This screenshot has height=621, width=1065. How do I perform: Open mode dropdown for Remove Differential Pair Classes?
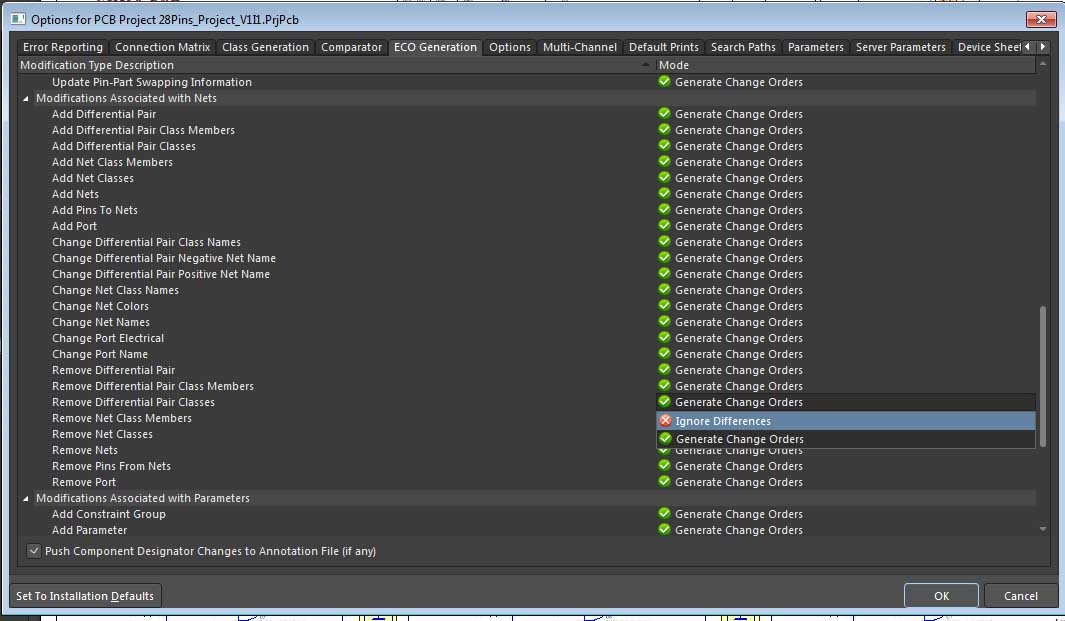click(845, 402)
